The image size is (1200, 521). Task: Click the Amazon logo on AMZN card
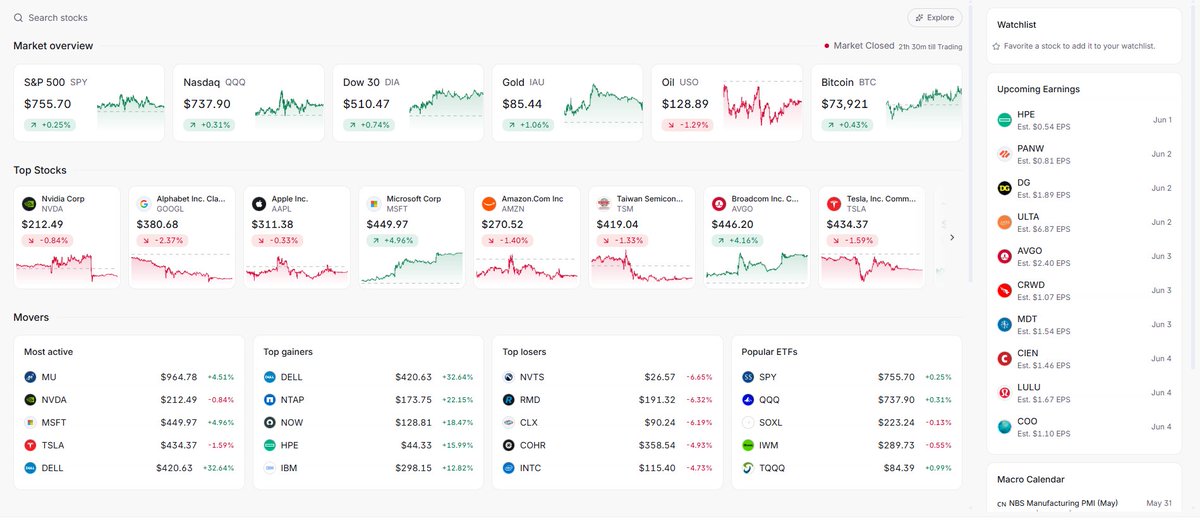(489, 203)
